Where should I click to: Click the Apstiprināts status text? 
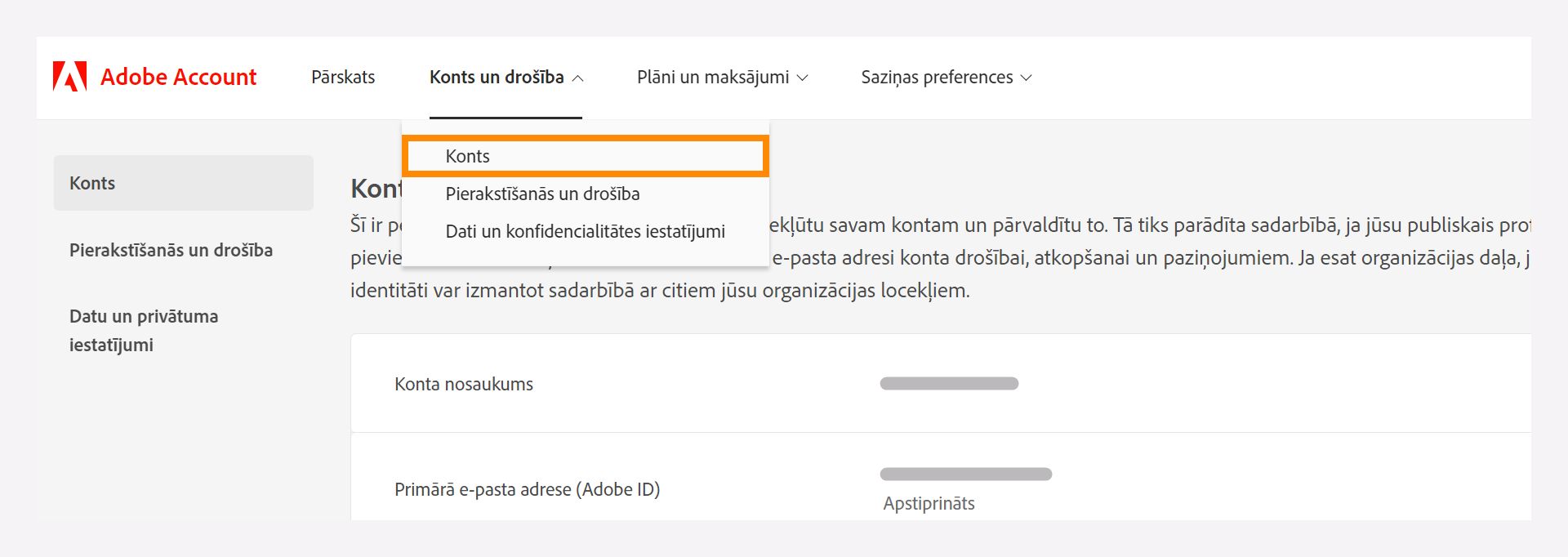point(929,503)
